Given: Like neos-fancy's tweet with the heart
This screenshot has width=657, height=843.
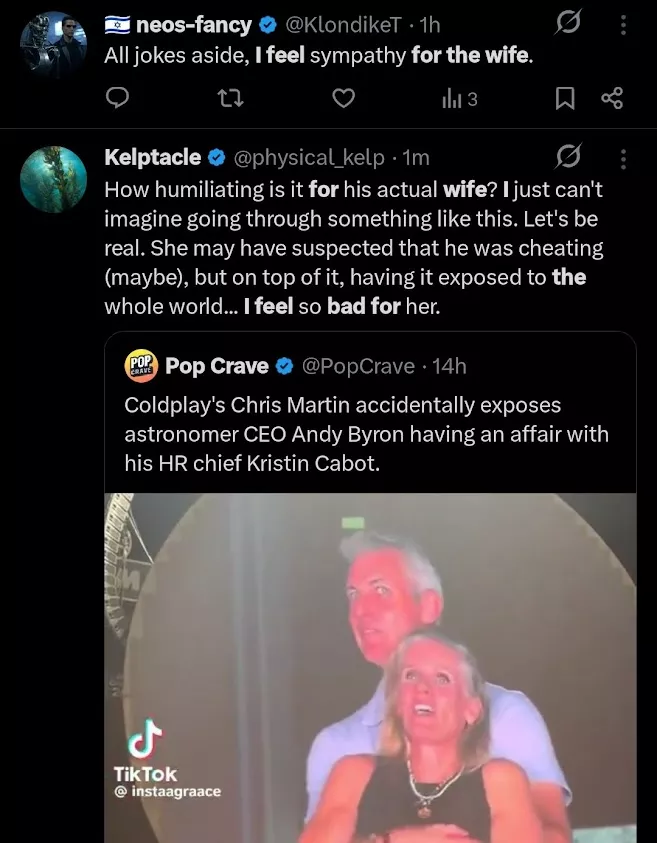Looking at the screenshot, I should (x=344, y=98).
